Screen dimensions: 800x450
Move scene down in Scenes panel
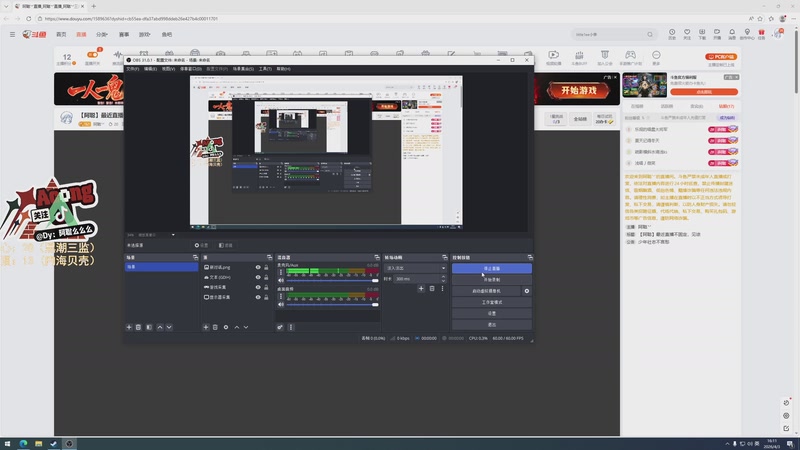(x=169, y=327)
